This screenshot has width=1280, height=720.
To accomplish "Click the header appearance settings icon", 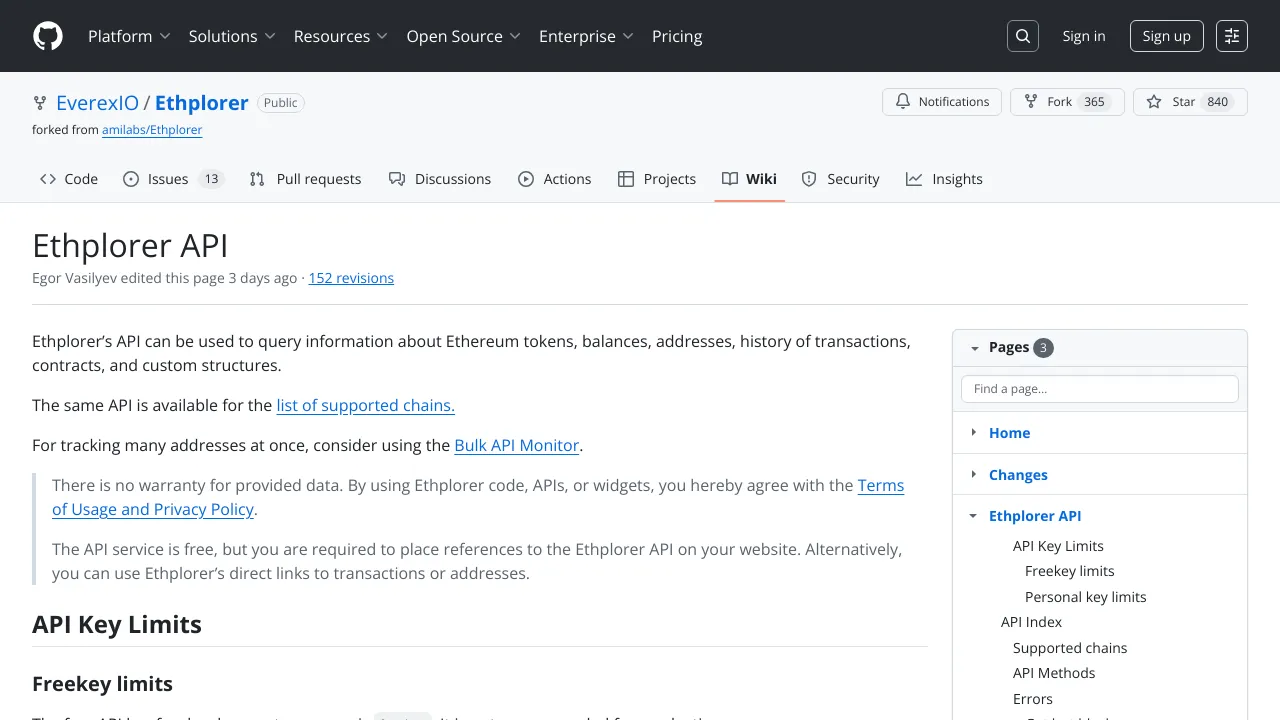I will (x=1232, y=36).
